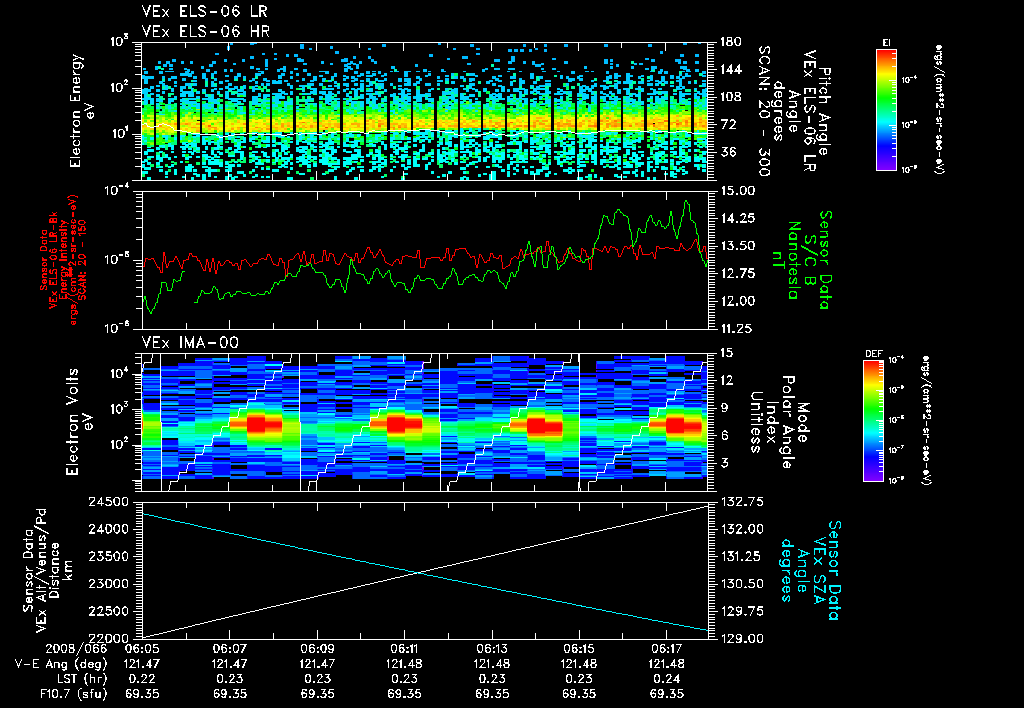Select the 'VEx ELS-06 HR' title text
Viewport: 1024px width, 708px height.
pyautogui.click(x=206, y=31)
